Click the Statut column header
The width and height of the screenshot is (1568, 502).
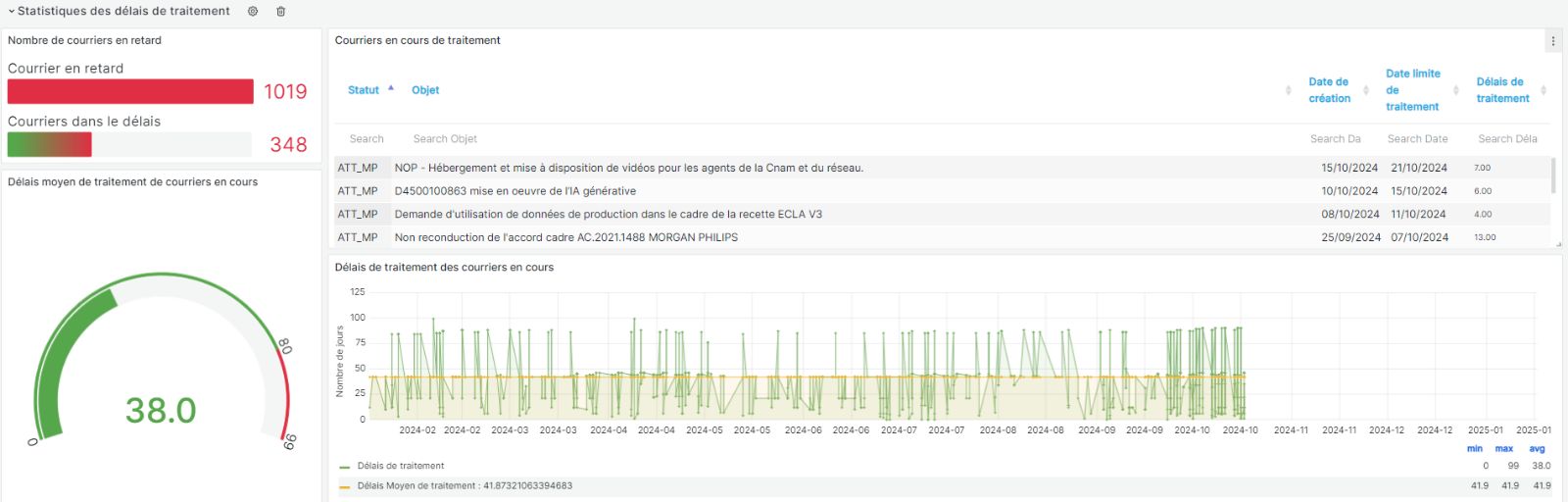364,90
